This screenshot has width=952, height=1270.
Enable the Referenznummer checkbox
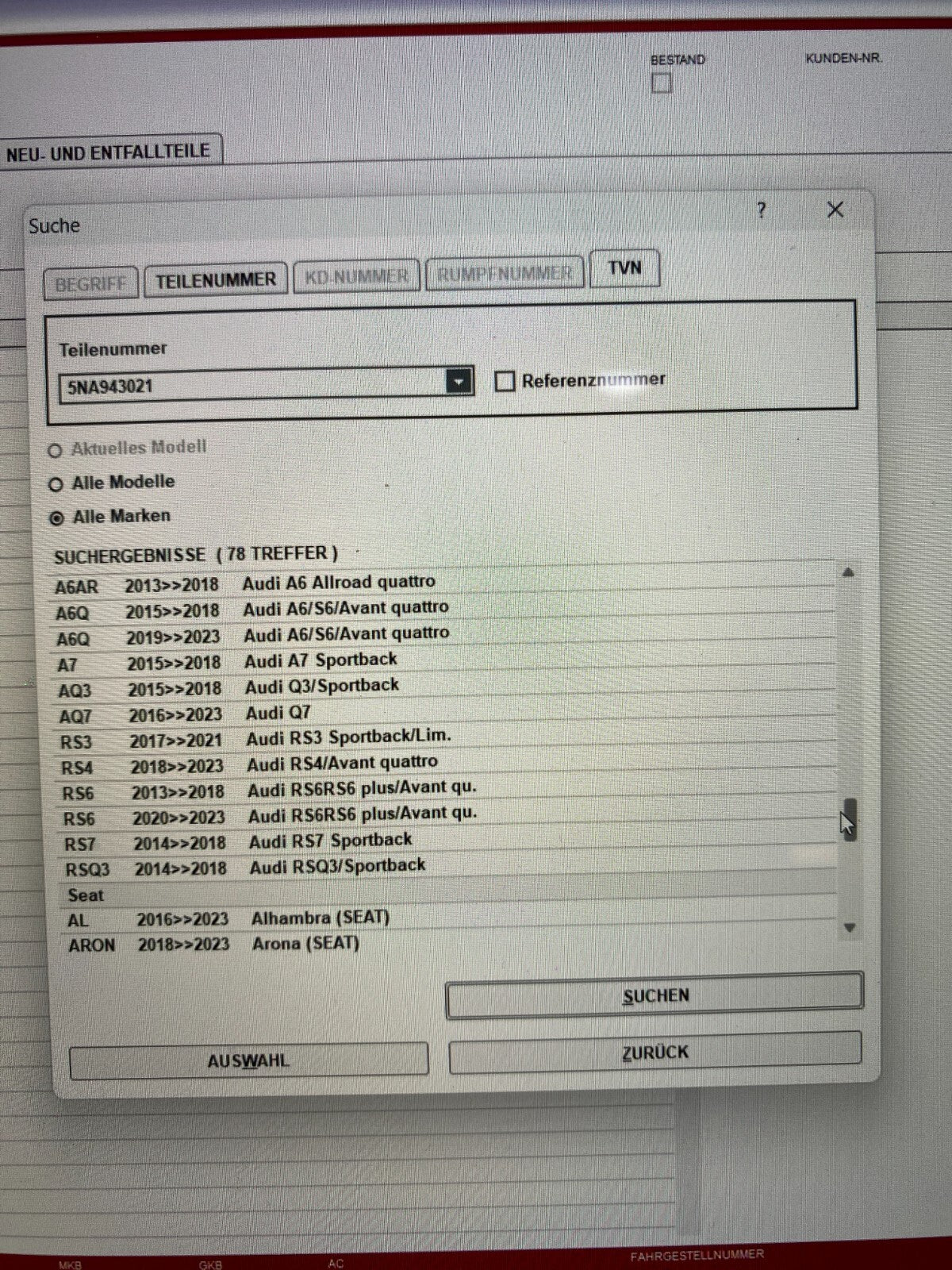point(505,382)
